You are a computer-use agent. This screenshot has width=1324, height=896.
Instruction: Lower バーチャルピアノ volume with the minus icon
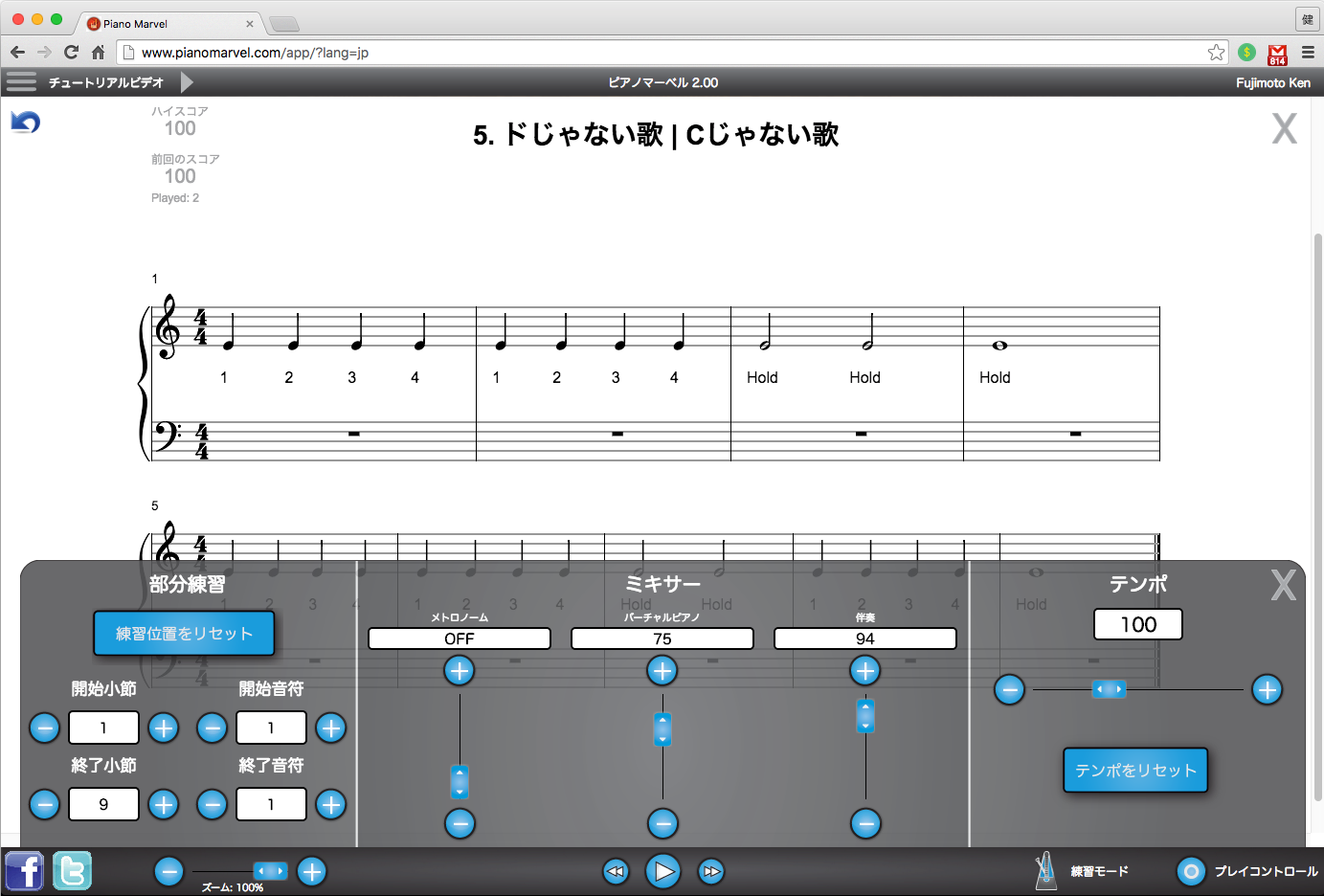point(662,823)
